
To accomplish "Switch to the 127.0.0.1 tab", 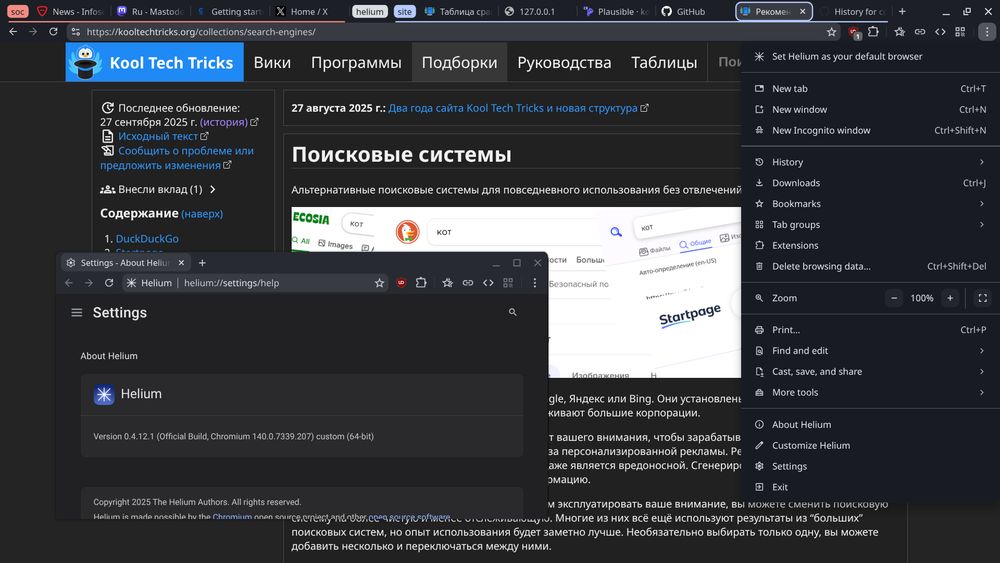I will coord(536,11).
